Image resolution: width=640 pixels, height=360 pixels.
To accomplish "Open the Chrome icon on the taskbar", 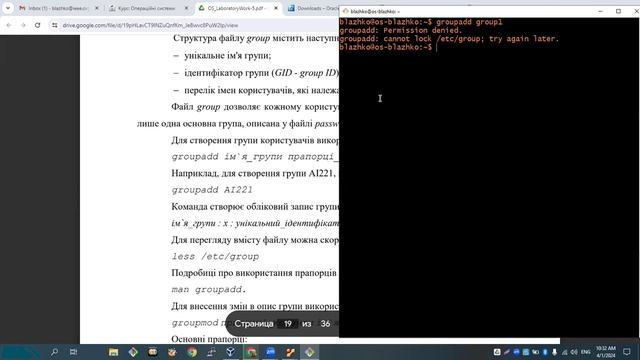I will point(192,352).
